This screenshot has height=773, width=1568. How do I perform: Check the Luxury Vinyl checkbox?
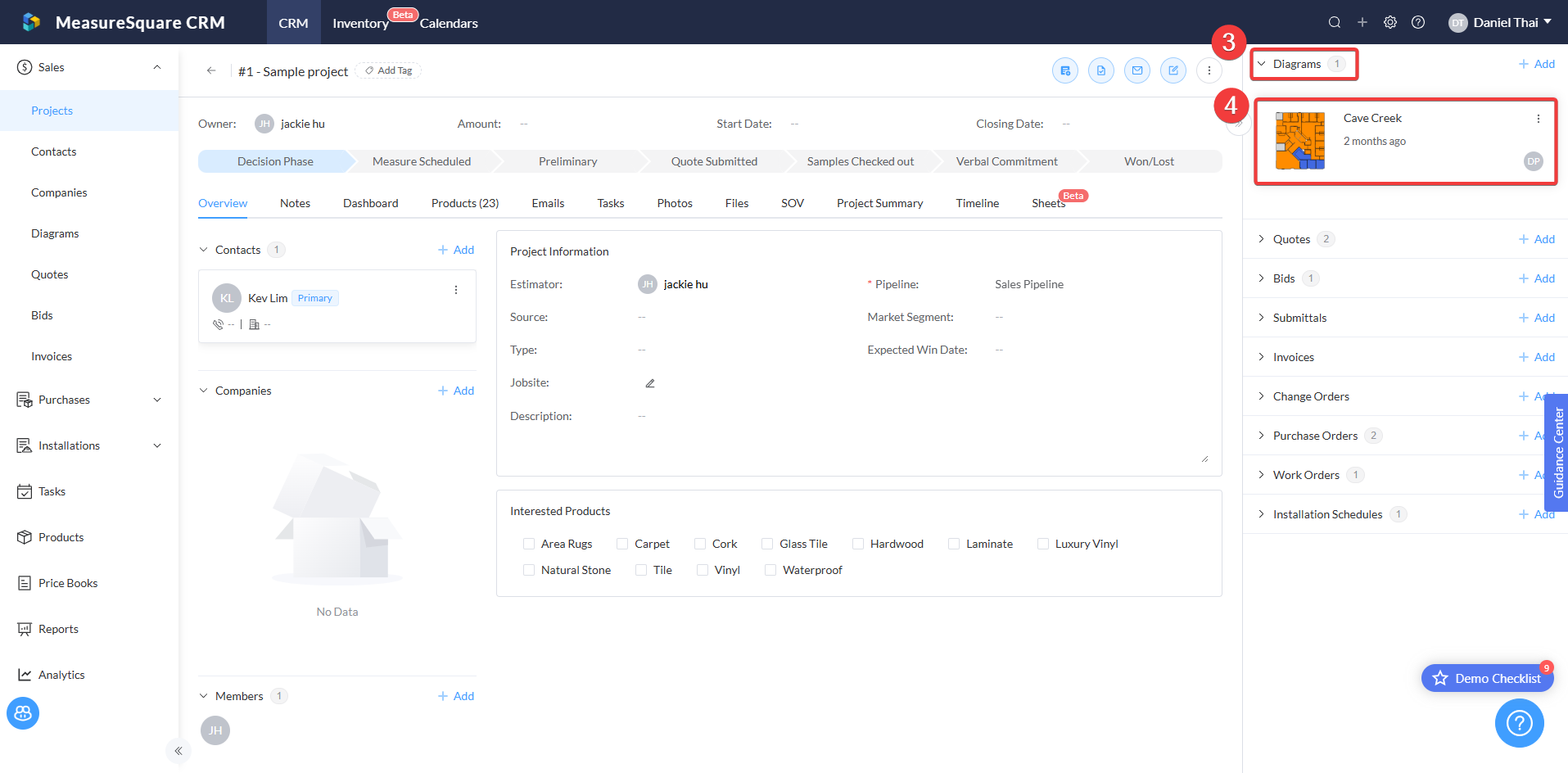click(x=1043, y=544)
